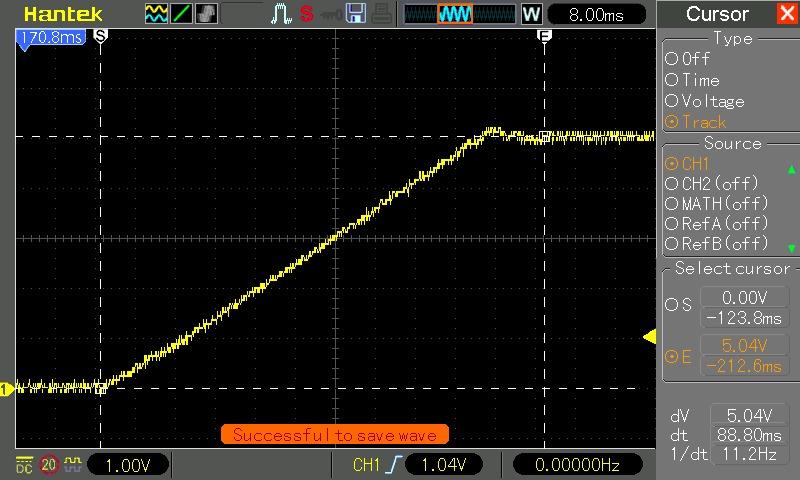Click the E cursor -212.6ms value
This screenshot has width=800, height=480.
coord(744,366)
